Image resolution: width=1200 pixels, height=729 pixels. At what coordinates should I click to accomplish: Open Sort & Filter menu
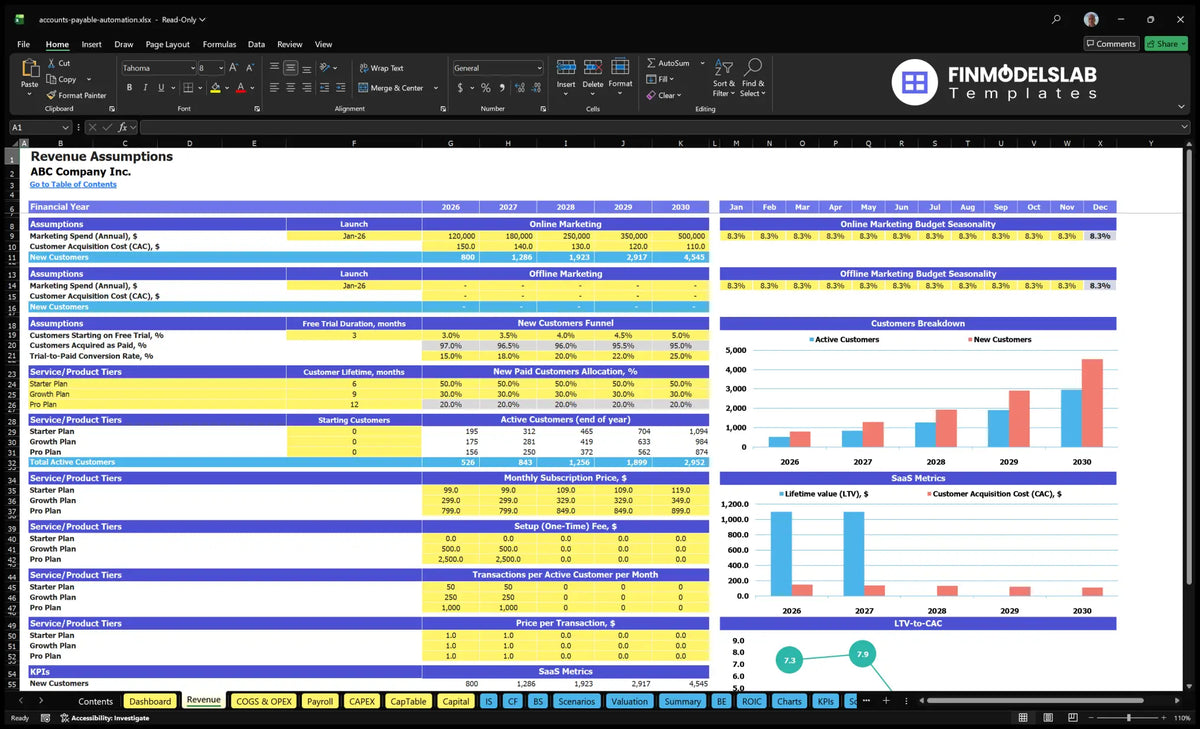(724, 77)
